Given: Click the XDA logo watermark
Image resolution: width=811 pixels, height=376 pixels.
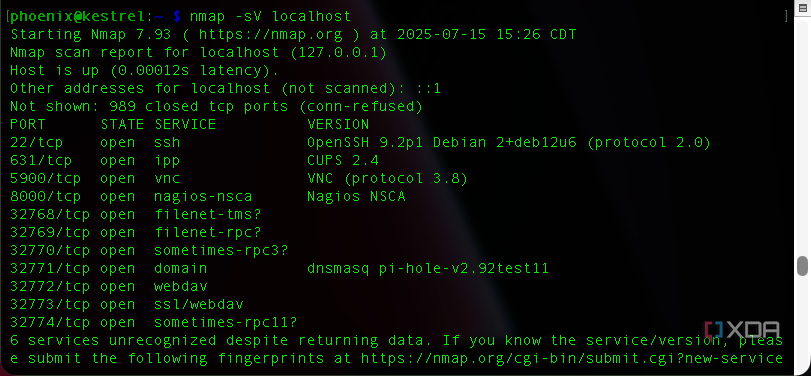Looking at the screenshot, I should (x=742, y=330).
